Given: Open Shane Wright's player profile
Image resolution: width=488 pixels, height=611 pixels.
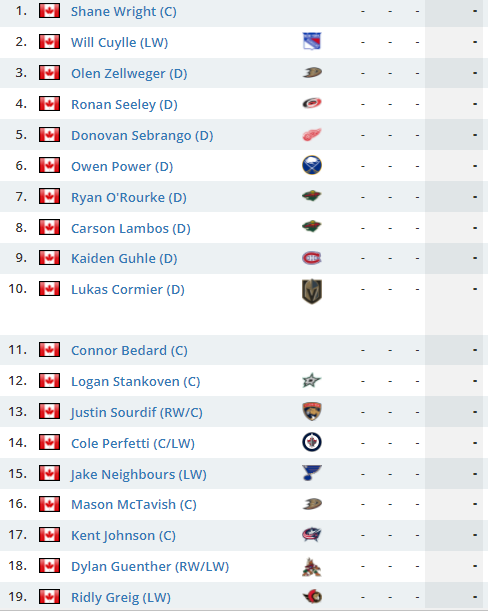Looking at the screenshot, I should click(124, 12).
